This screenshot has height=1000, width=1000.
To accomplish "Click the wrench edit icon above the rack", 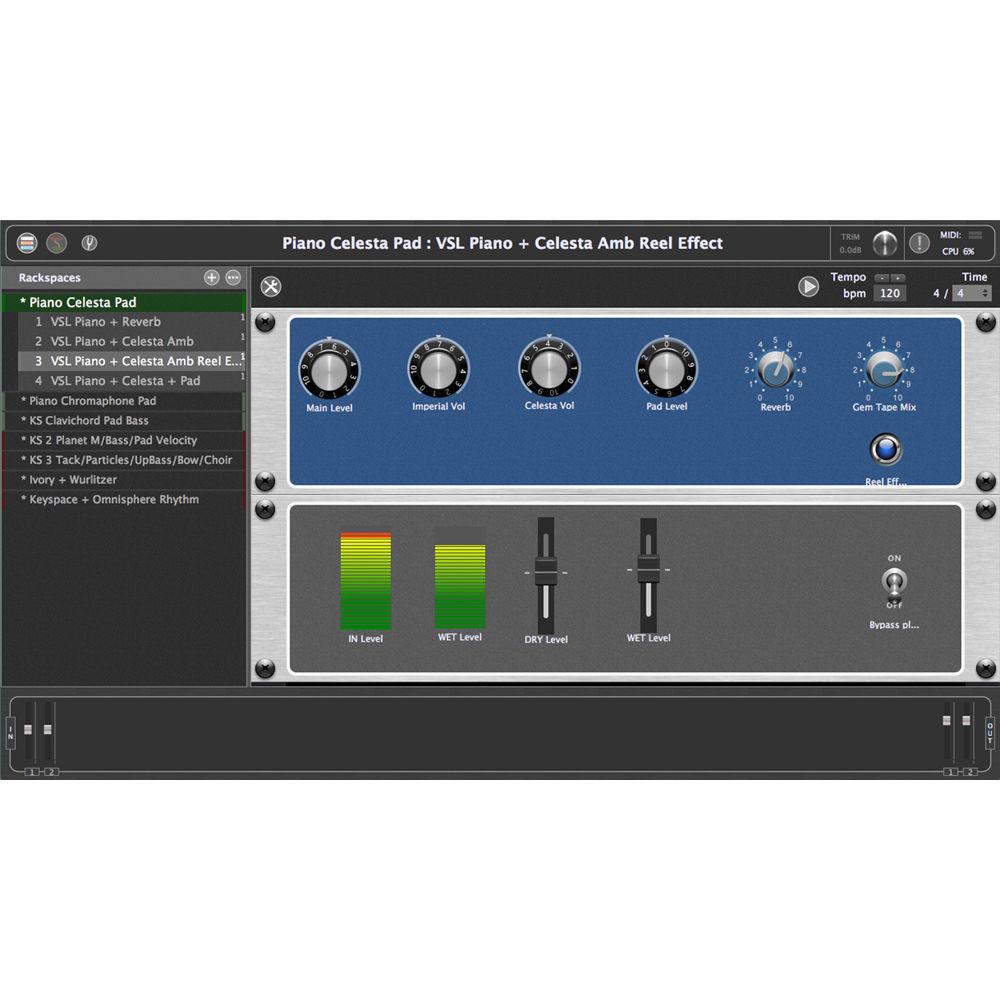I will [270, 286].
